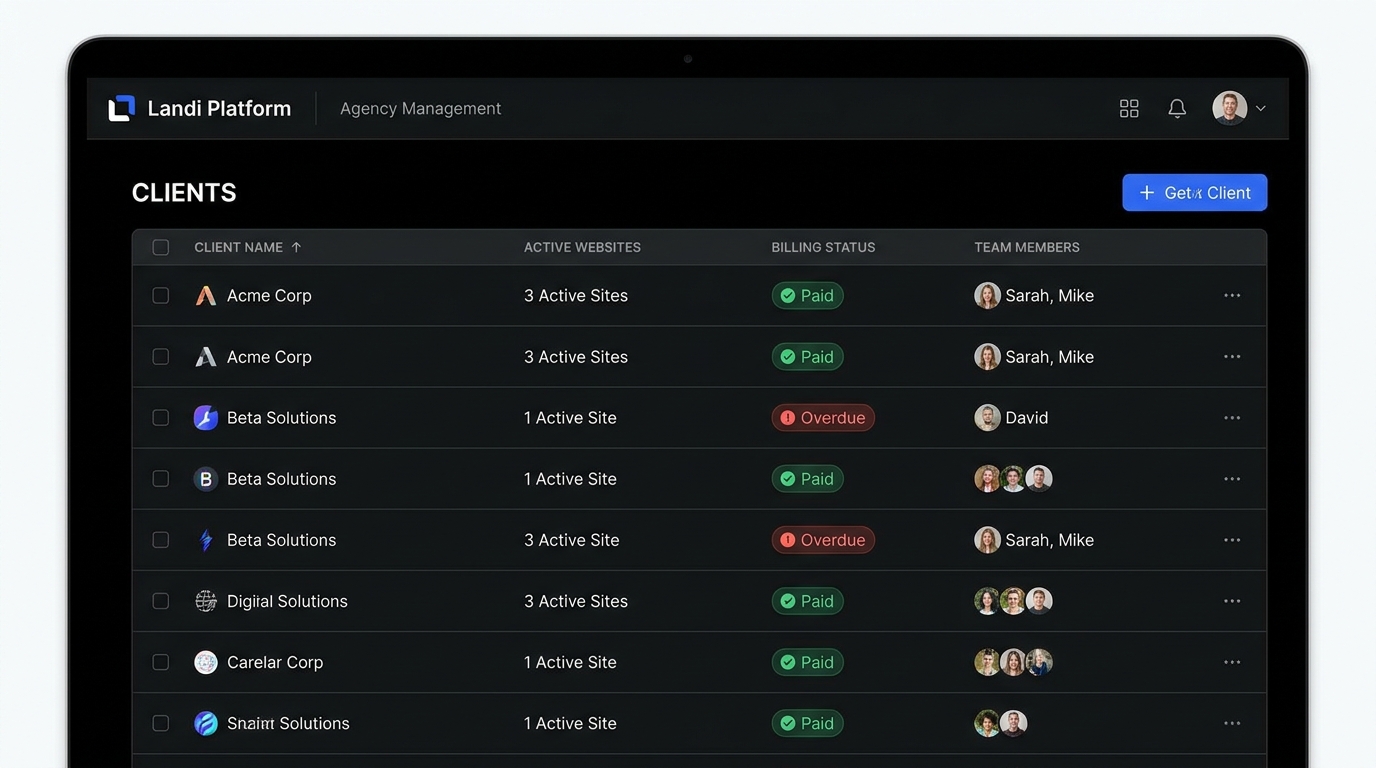
Task: Click team avatars in Digiial Solutions row
Action: (x=1013, y=601)
